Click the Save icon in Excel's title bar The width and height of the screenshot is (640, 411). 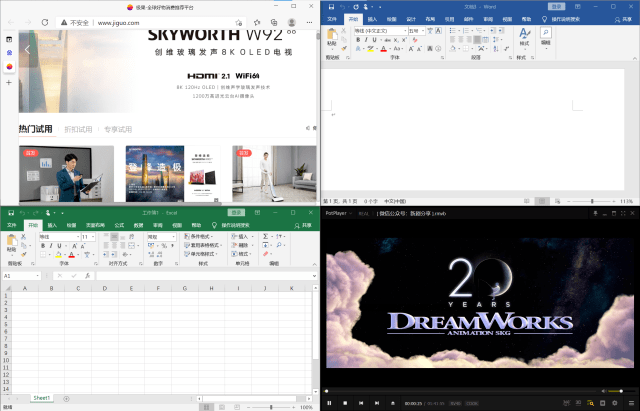[x=11, y=213]
